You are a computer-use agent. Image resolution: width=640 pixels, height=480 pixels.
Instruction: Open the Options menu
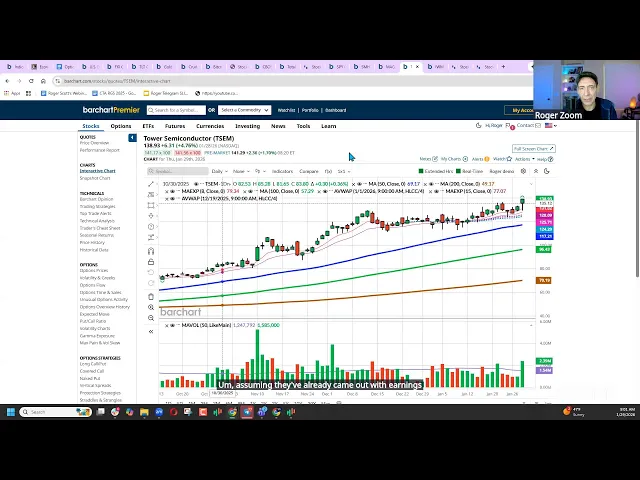pos(121,126)
